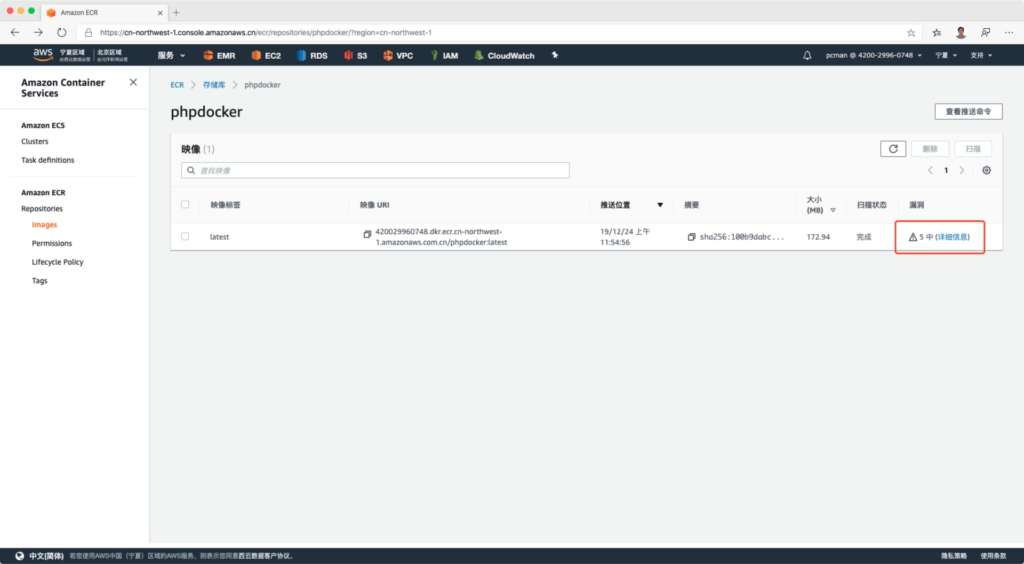Open the pcman account dropdown
Screen dimensions: 1024x564
pos(872,56)
